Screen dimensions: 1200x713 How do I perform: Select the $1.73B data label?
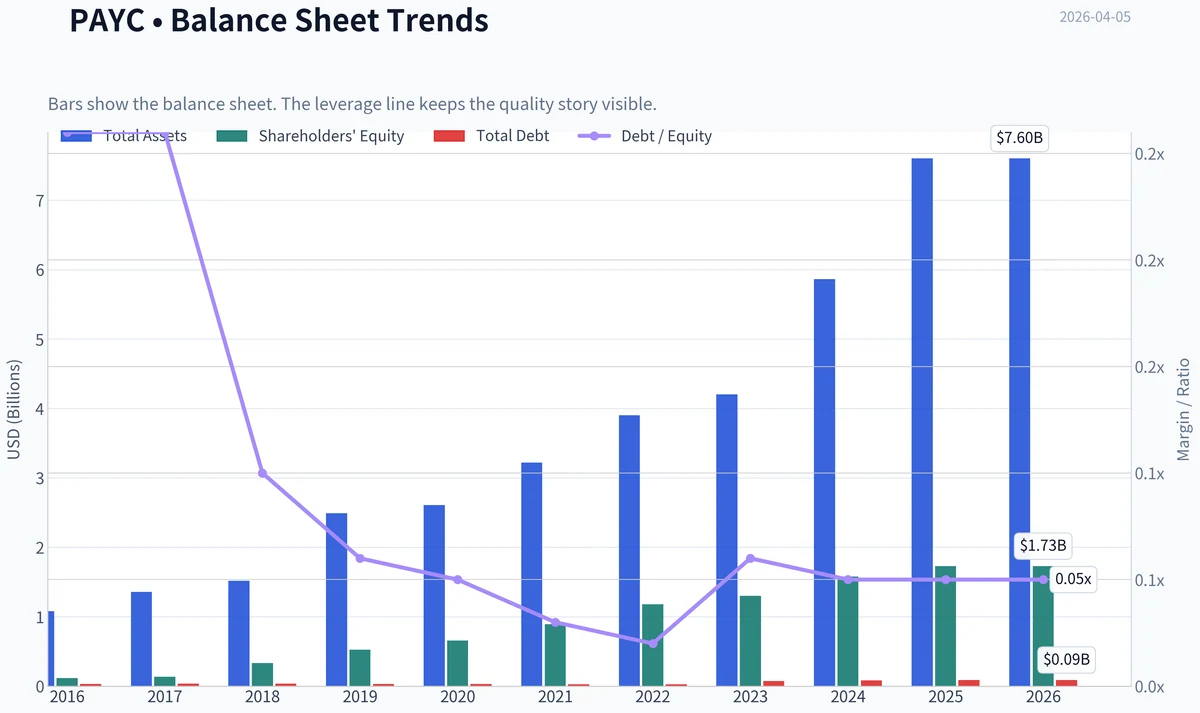(1043, 546)
